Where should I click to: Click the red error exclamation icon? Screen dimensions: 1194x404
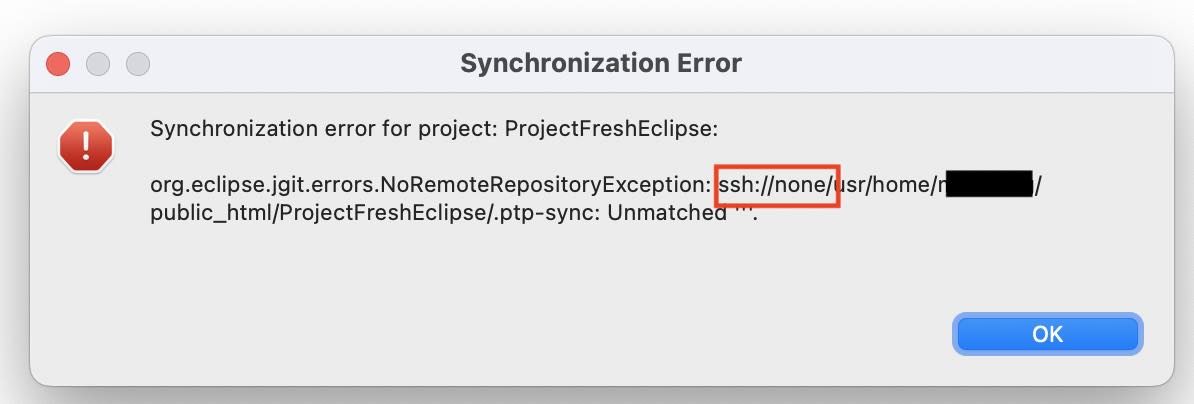tap(86, 145)
